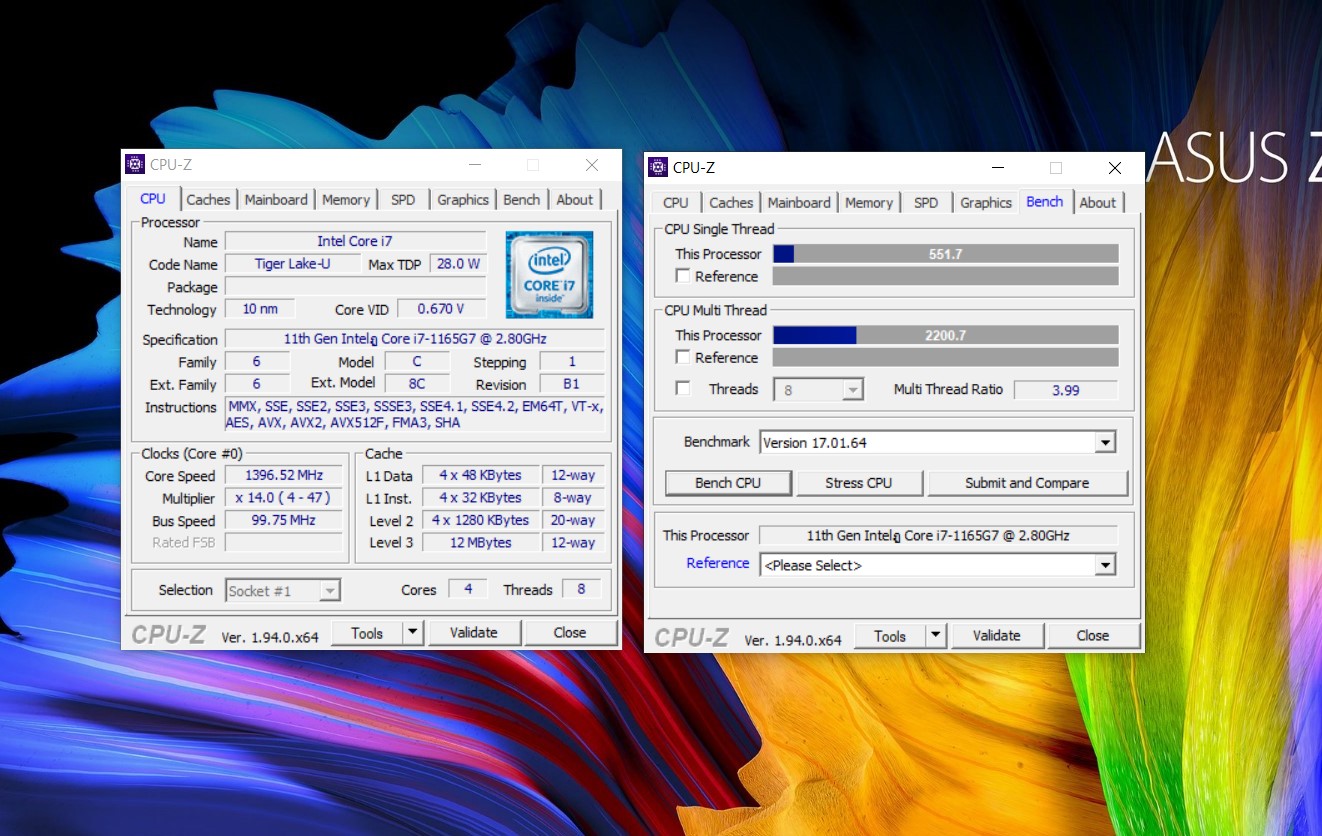Select Caches tab in right Bench window

(731, 203)
